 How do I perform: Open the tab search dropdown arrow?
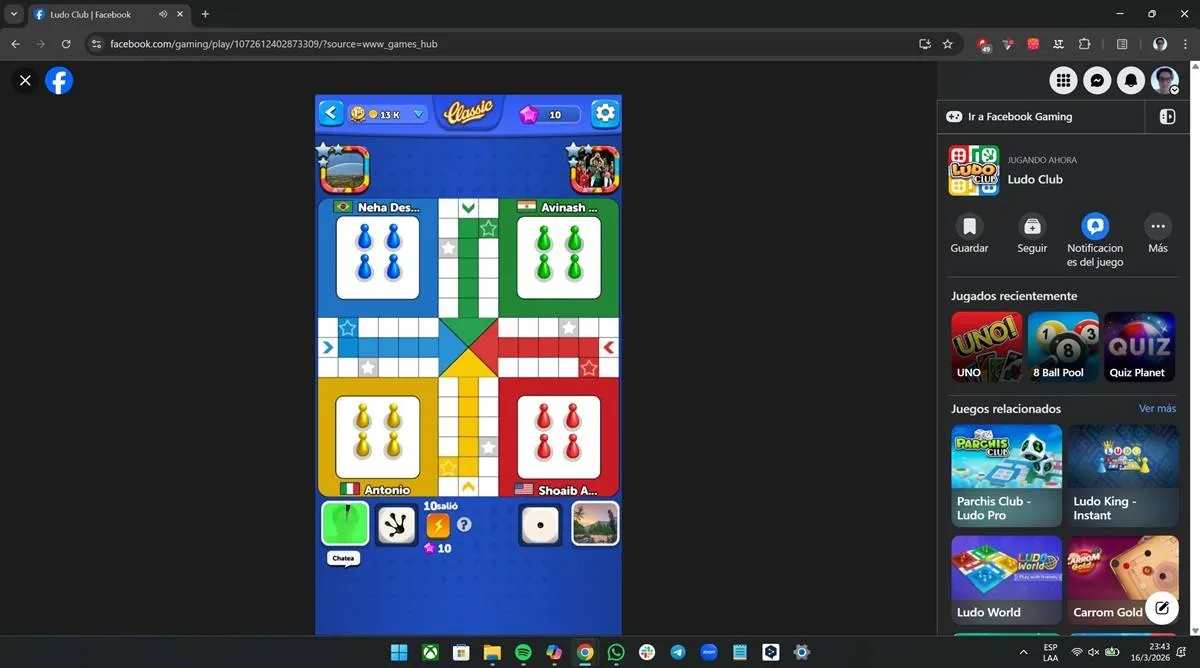pyautogui.click(x=14, y=14)
